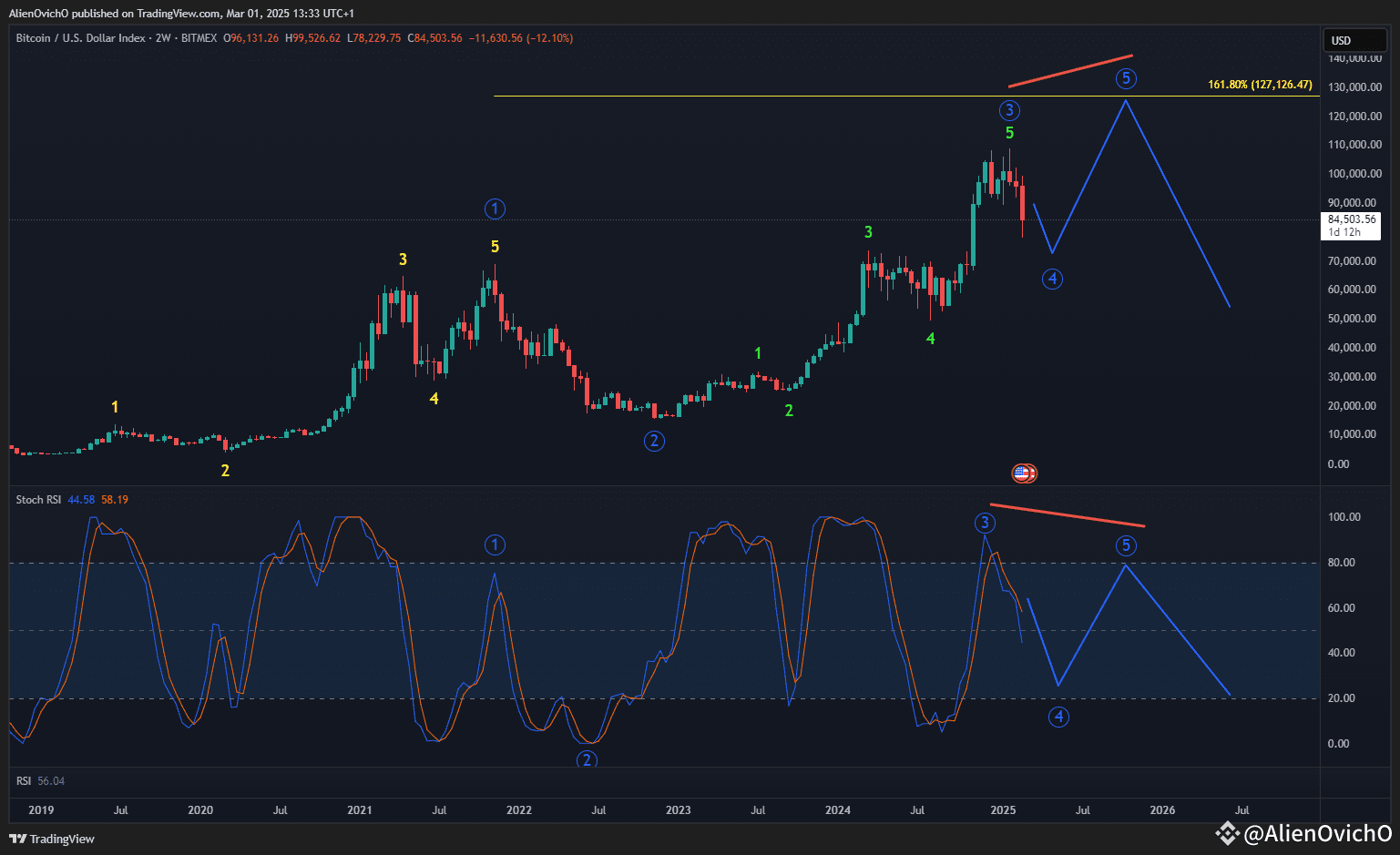
Task: Click the open value 96,131.26
Action: pyautogui.click(x=255, y=38)
